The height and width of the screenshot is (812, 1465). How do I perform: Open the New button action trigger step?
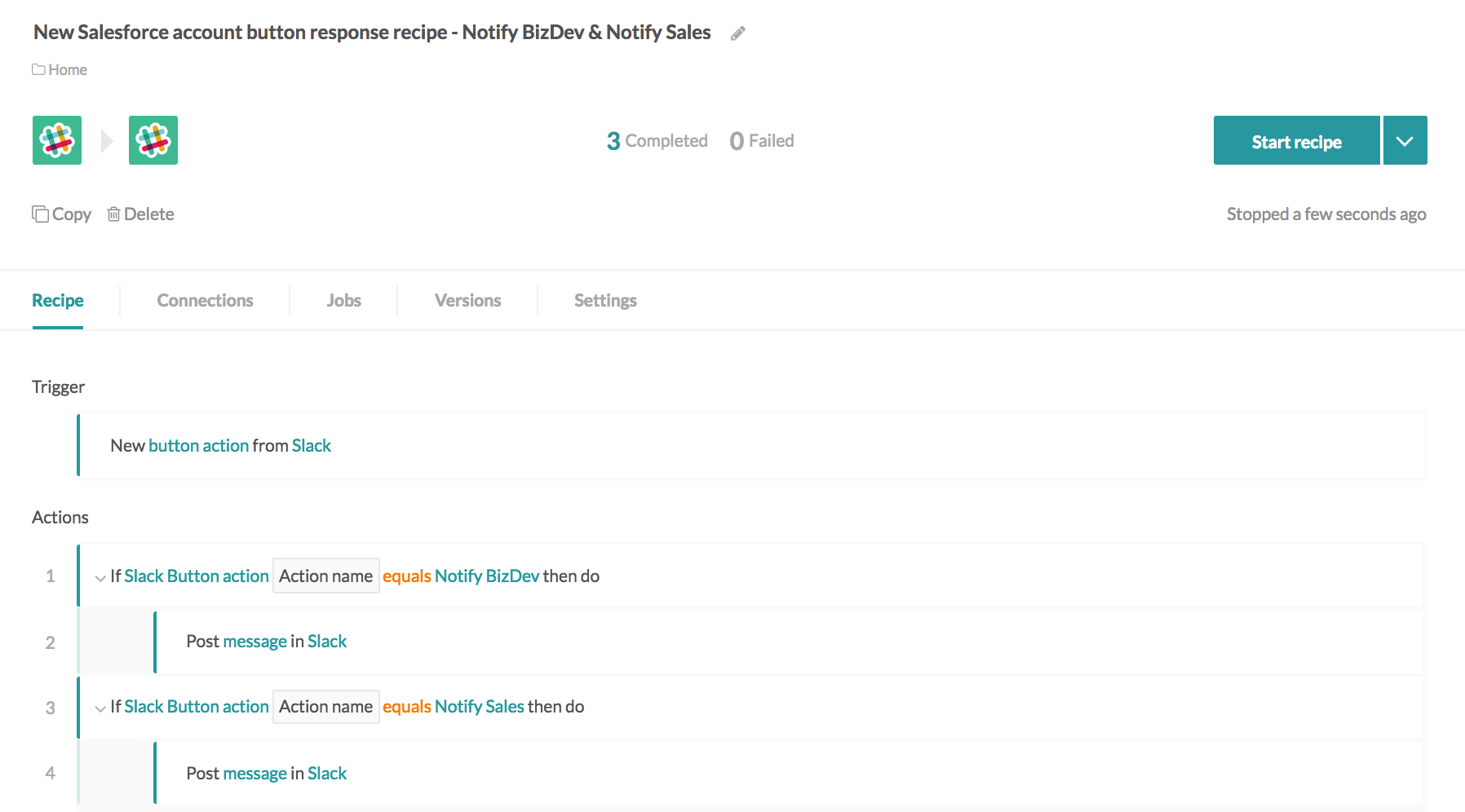221,446
